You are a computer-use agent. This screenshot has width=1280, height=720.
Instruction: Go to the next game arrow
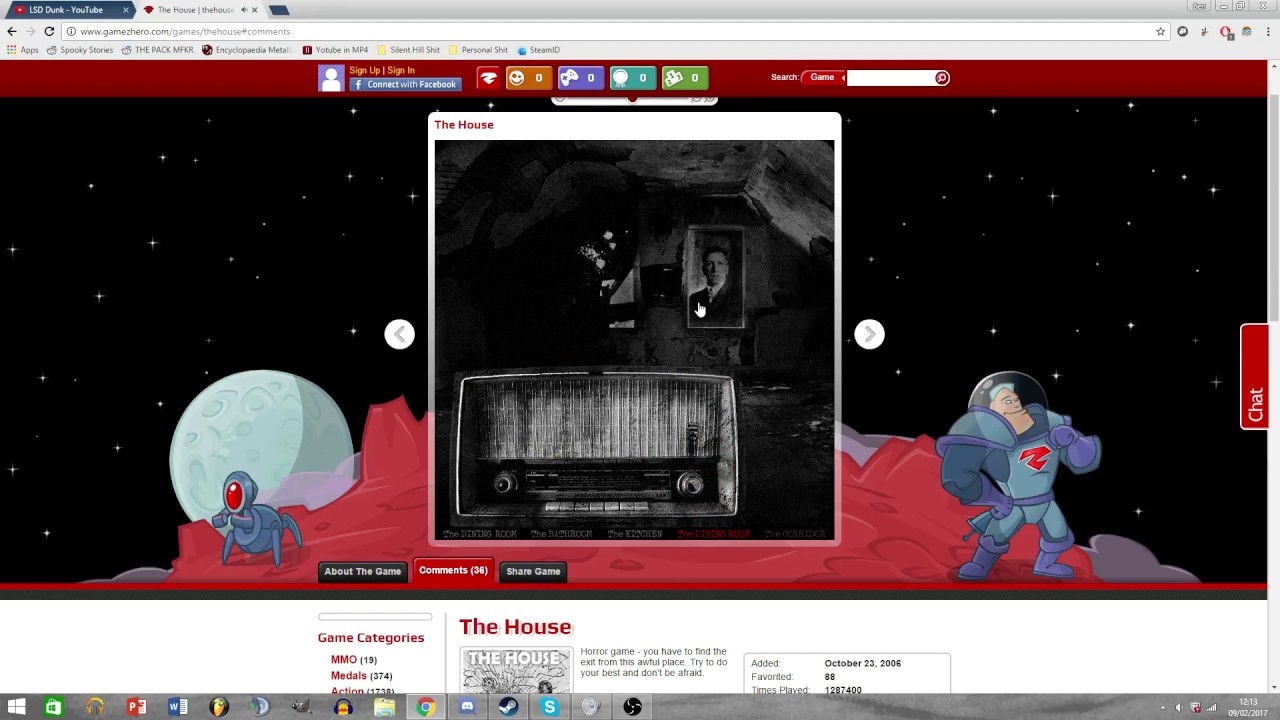coord(869,334)
